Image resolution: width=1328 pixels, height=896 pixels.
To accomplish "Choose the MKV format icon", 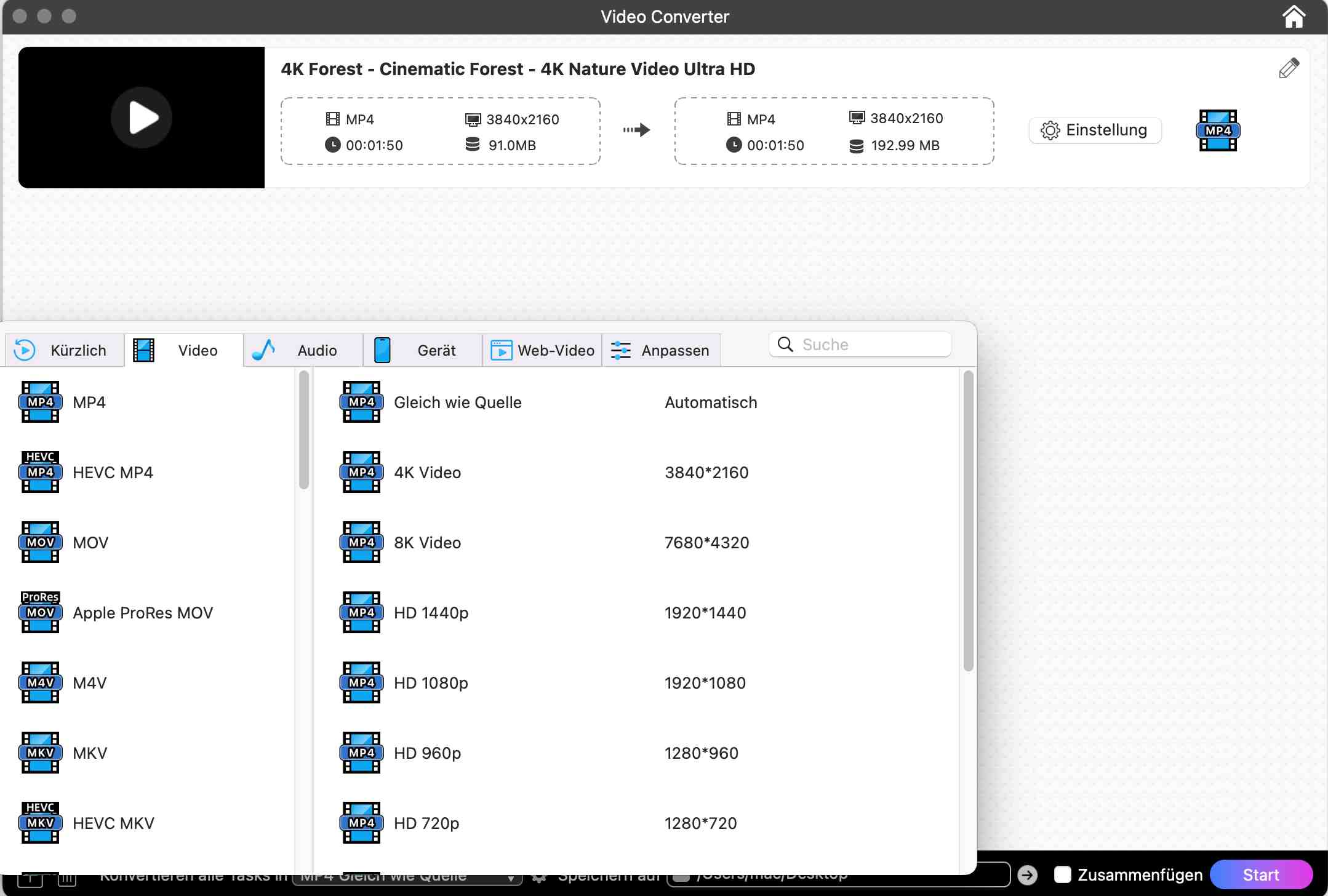I will 41,753.
